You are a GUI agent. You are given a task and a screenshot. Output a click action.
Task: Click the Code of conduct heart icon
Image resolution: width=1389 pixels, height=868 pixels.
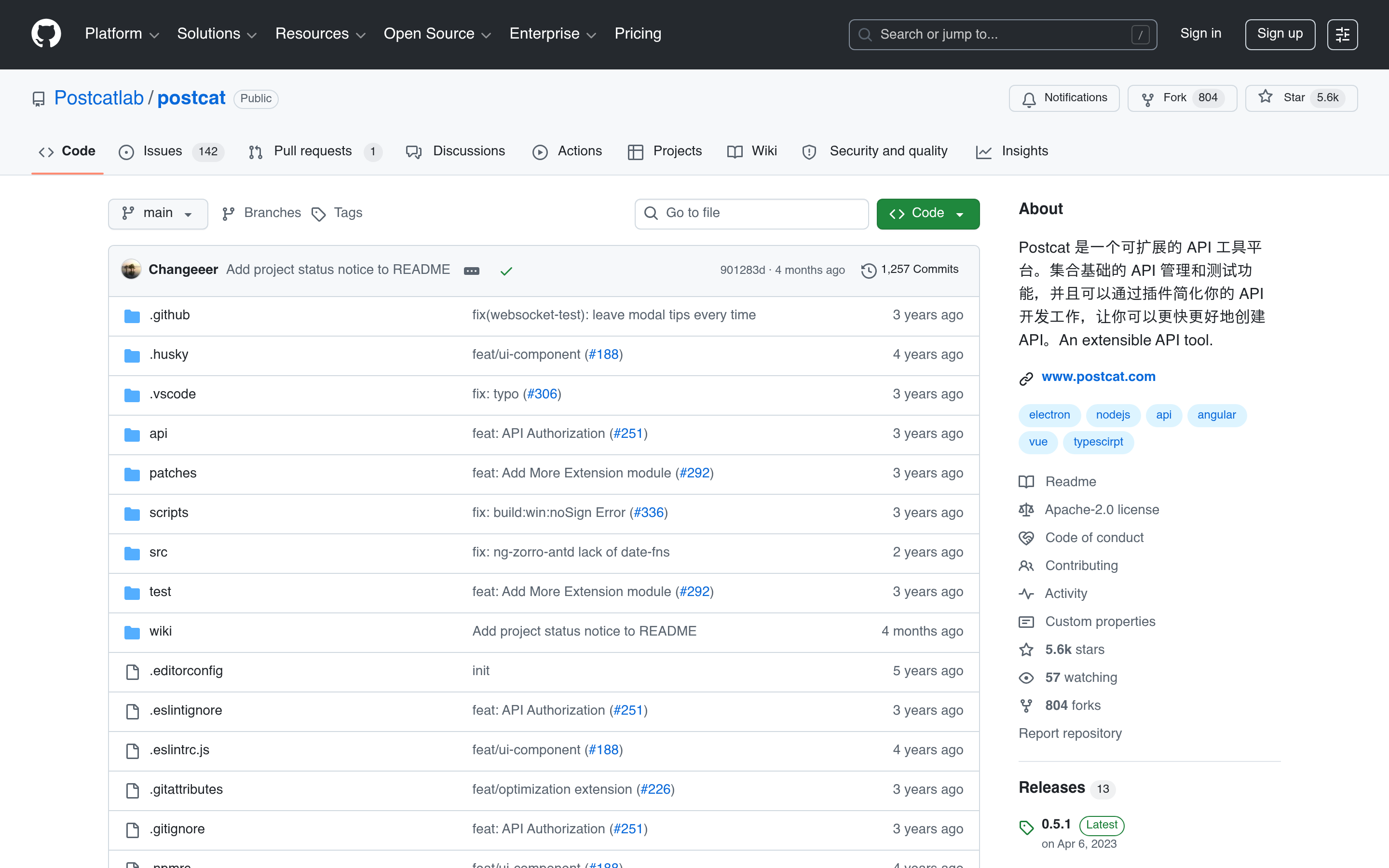tap(1026, 538)
